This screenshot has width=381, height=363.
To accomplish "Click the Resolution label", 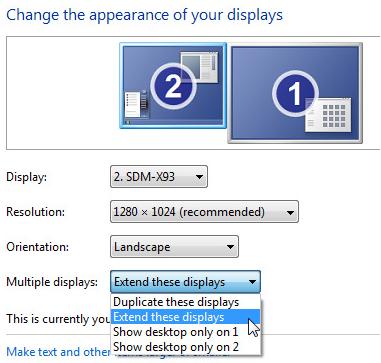I will point(35,212).
